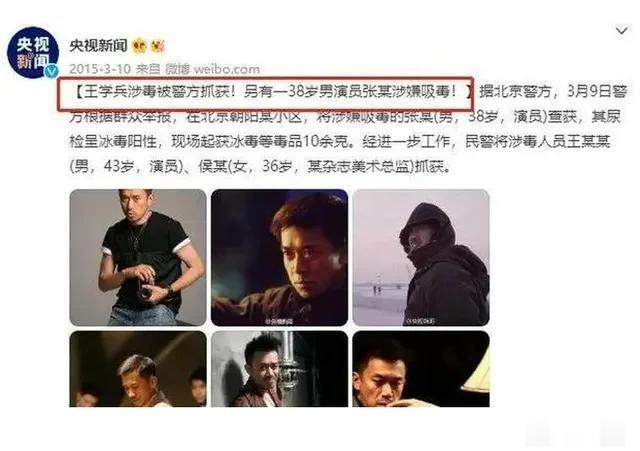
Task: Open the 2015-3-10 post timestamp
Action: 100,69
